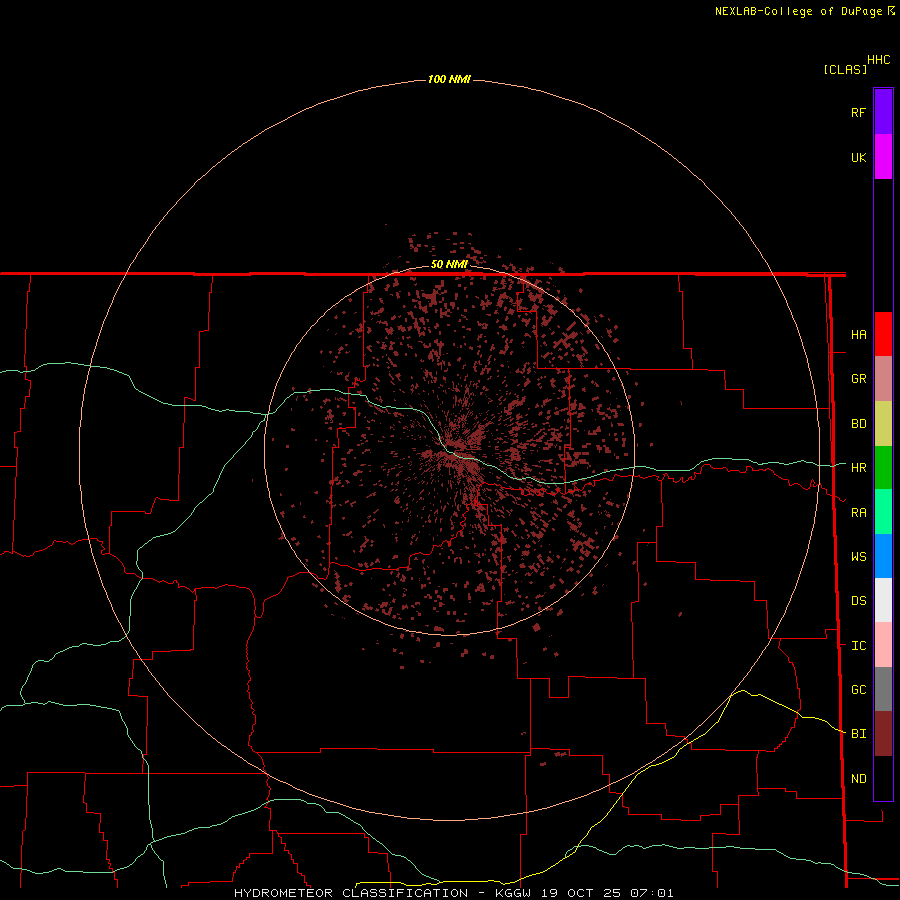
Task: Click the BD legend label
Action: click(858, 424)
